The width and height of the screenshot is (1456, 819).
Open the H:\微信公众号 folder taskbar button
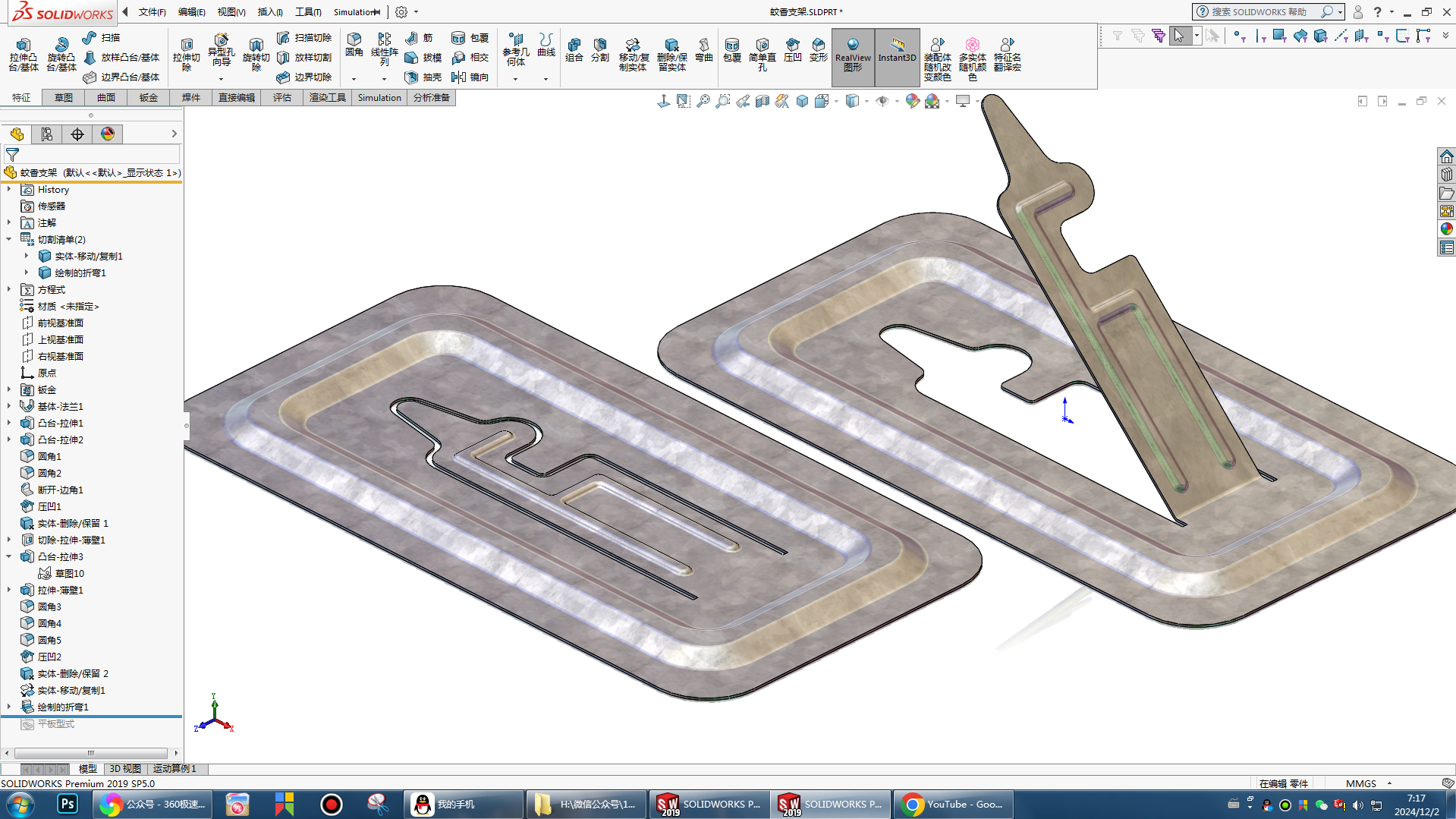click(586, 805)
